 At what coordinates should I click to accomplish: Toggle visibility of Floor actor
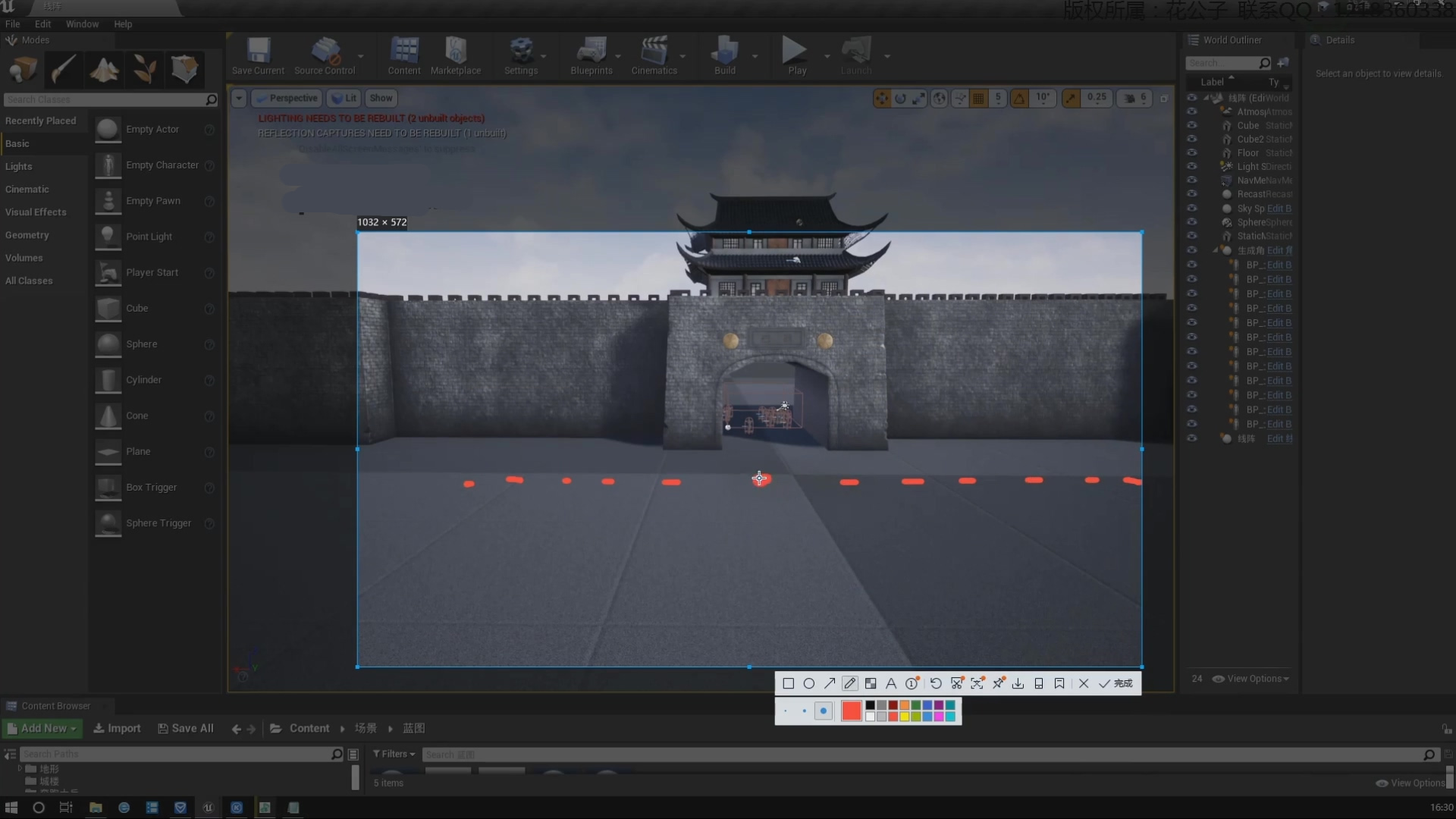click(1191, 152)
